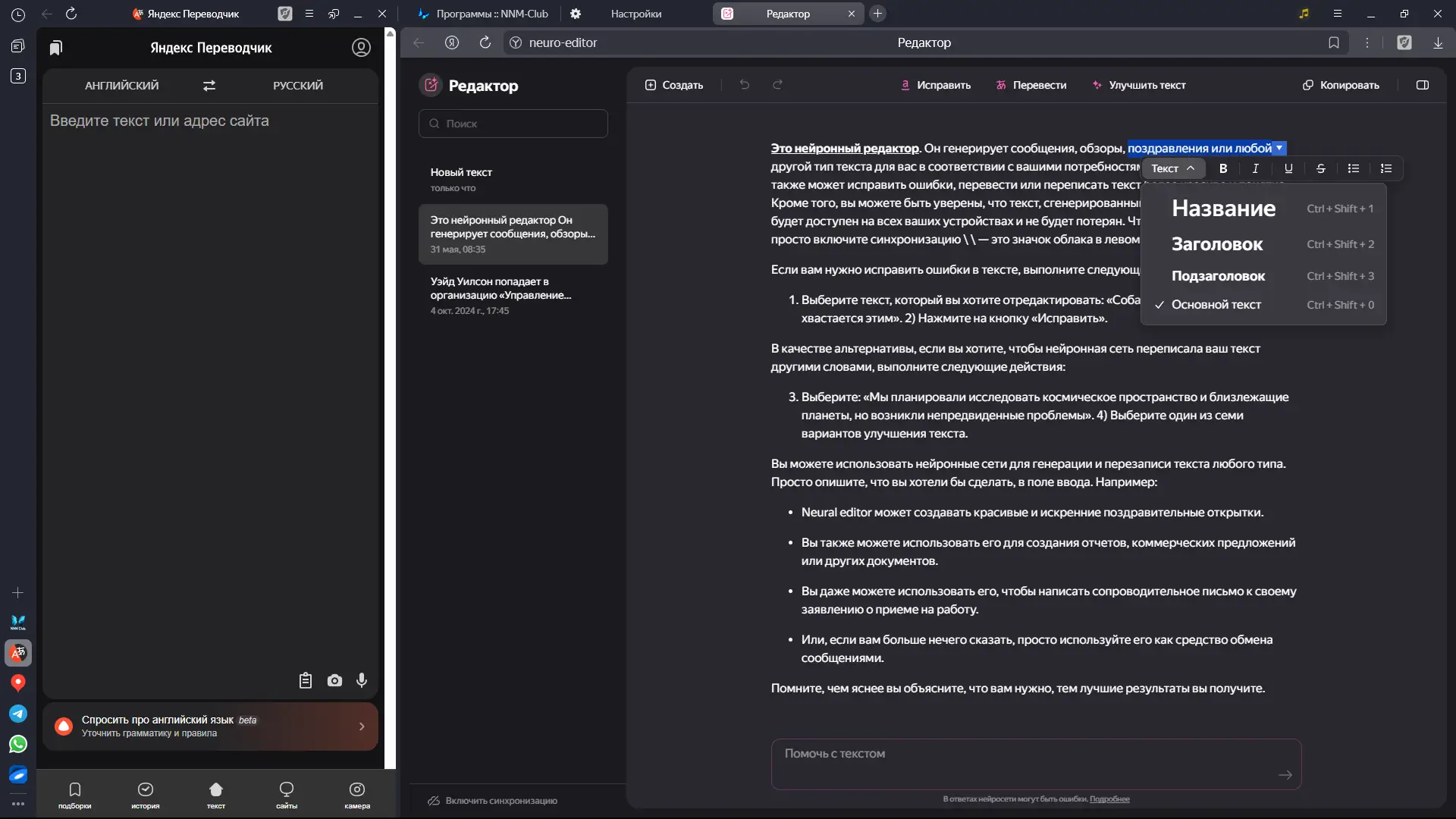
Task: Insert a bulleted list
Action: point(1354,168)
